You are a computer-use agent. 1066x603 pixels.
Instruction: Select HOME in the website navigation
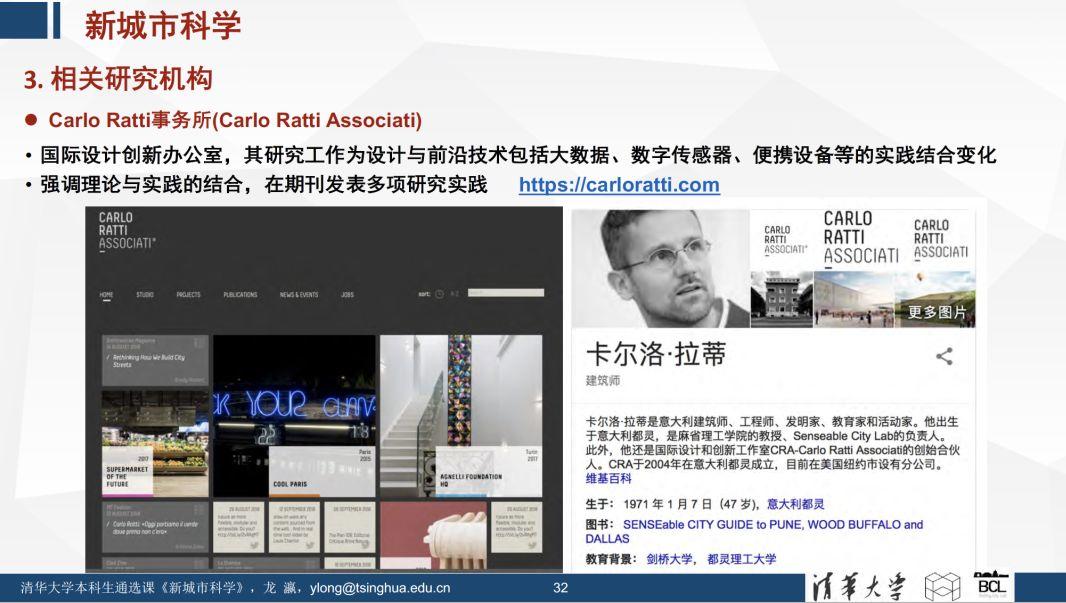(106, 295)
